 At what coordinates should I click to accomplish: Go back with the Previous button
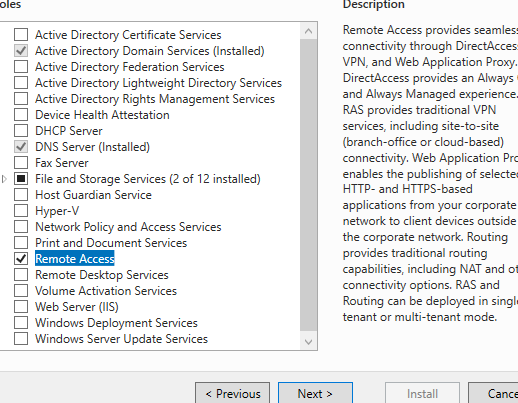[x=233, y=394]
